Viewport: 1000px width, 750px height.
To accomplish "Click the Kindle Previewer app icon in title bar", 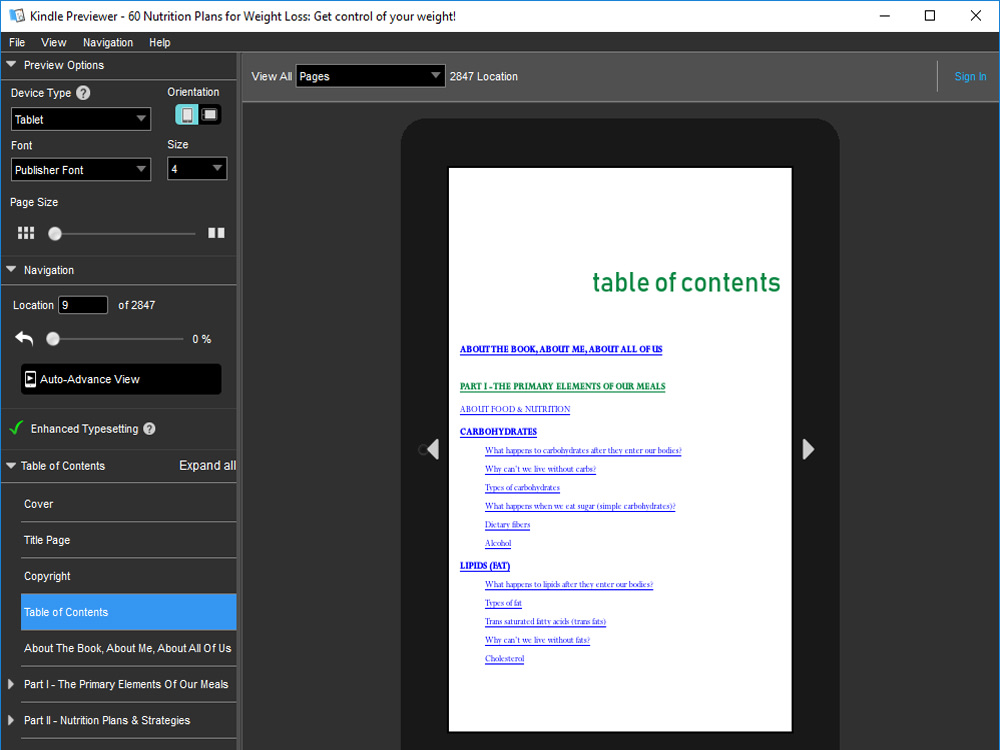I will [x=16, y=16].
